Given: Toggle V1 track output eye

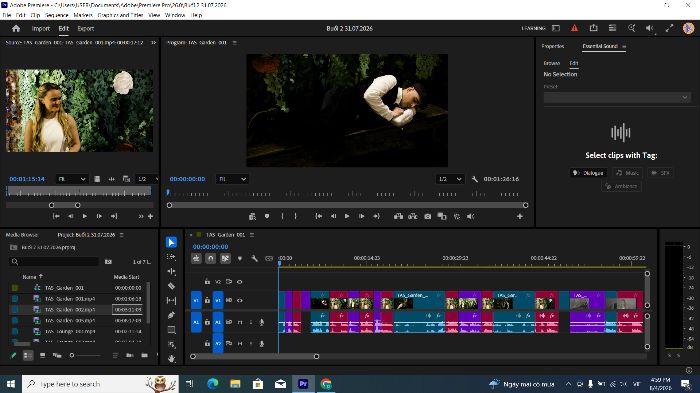Looking at the screenshot, I should coord(240,301).
